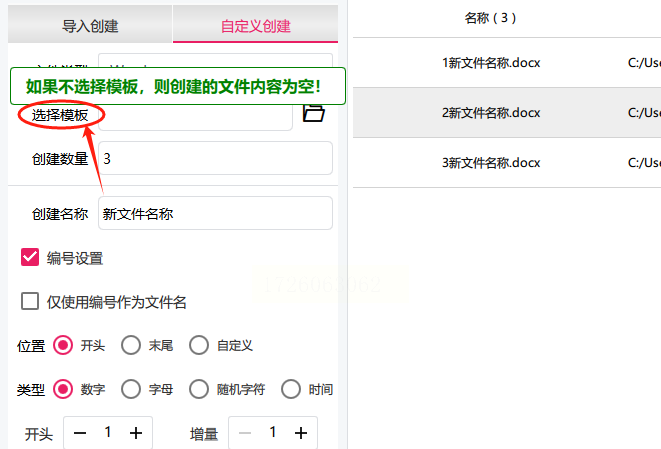Increase the 开头 start number with plus

click(x=136, y=433)
